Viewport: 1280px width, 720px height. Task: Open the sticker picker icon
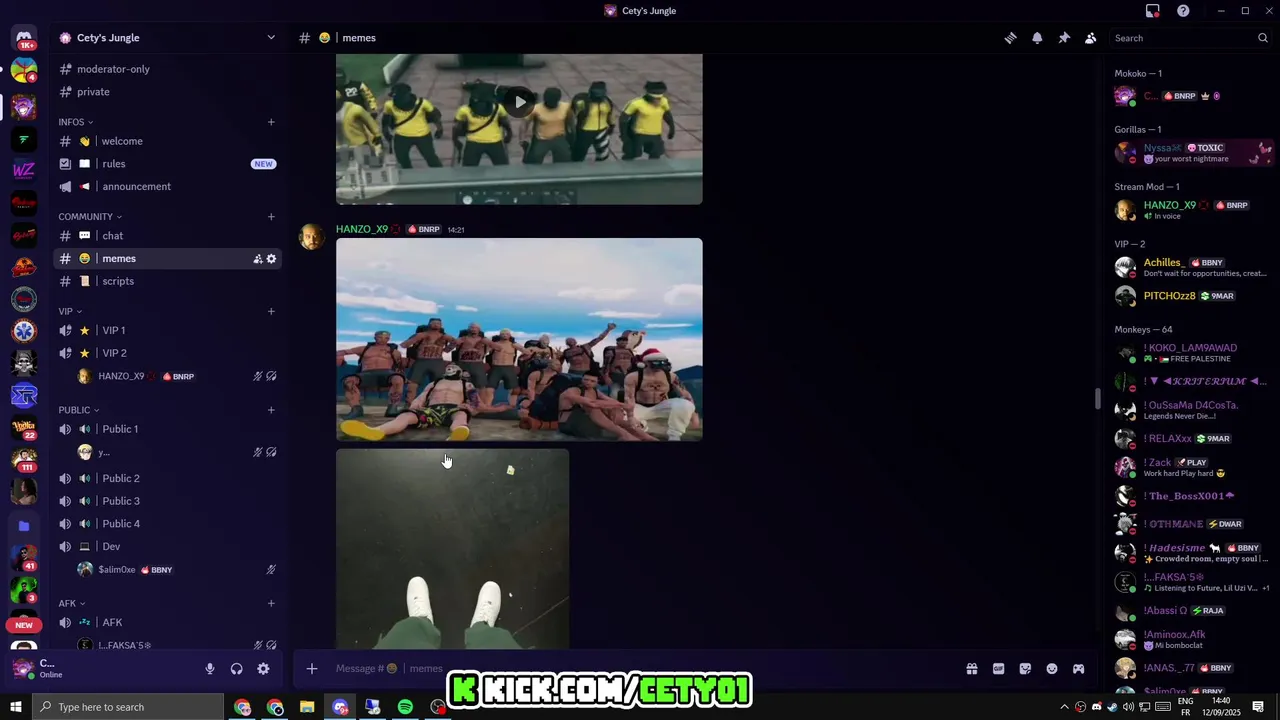[1025, 668]
